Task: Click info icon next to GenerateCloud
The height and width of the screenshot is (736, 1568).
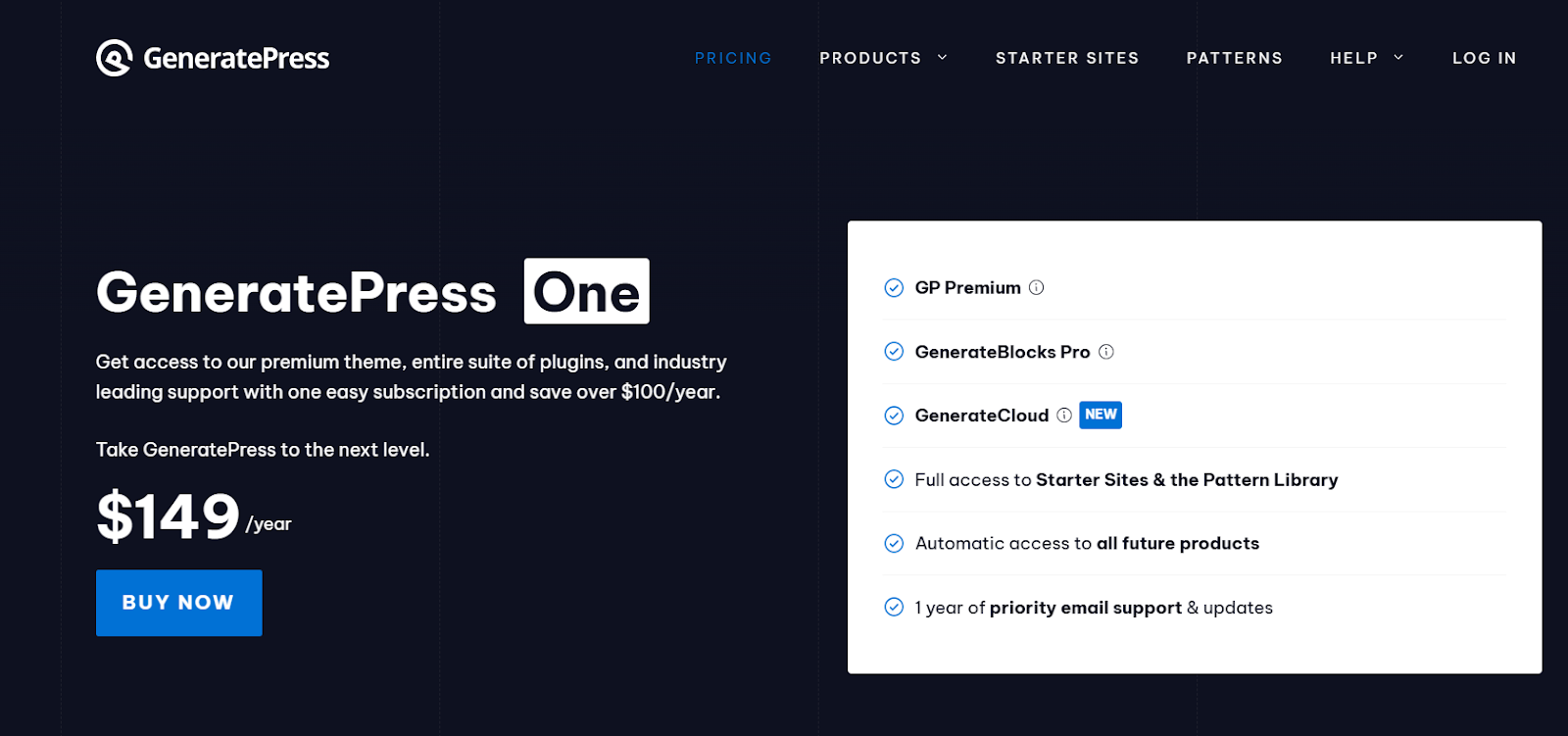Action: tap(1064, 416)
